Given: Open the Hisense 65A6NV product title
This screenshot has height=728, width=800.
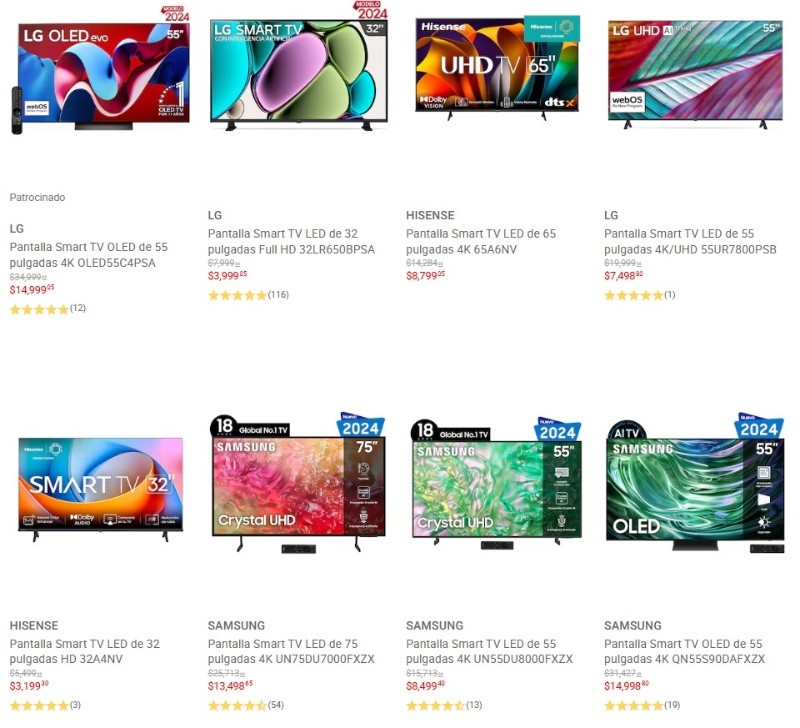Looking at the screenshot, I should (481, 242).
